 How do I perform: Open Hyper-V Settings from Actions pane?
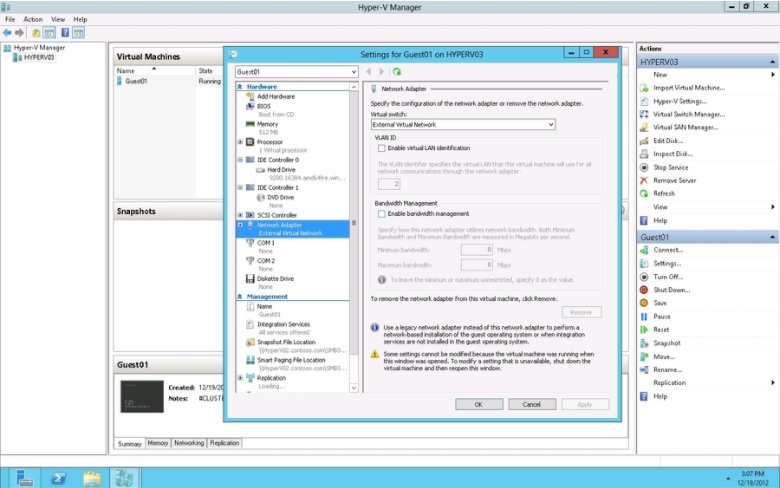tap(680, 101)
